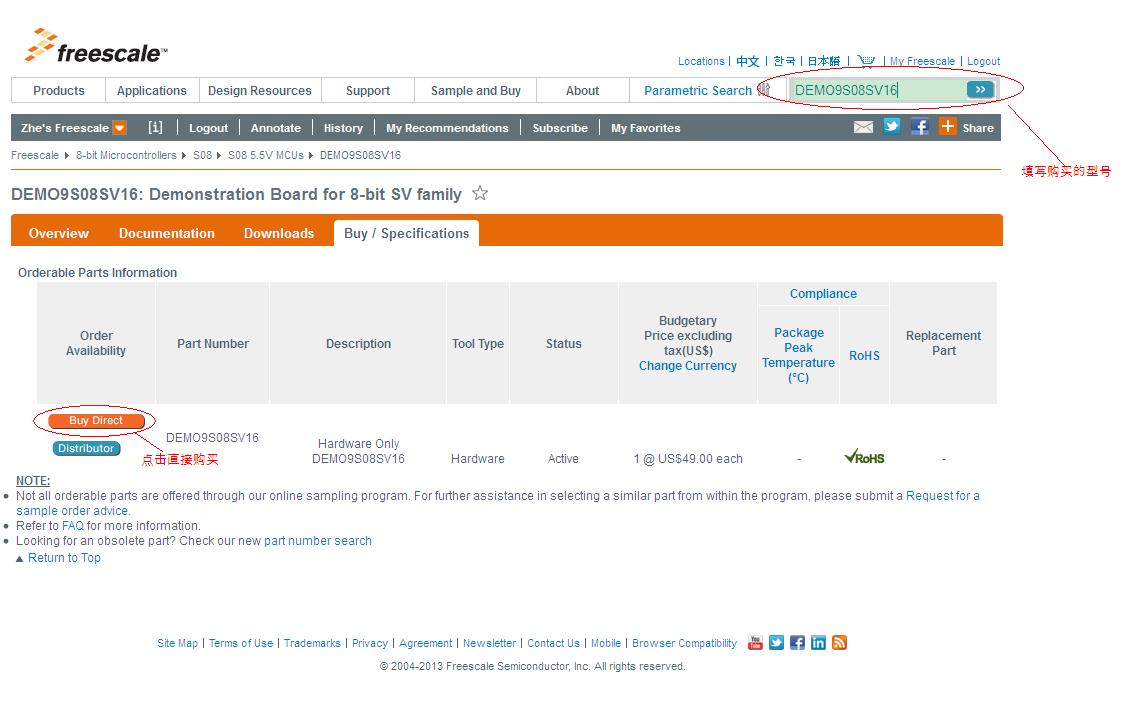Viewport: 1130px width, 724px height.
Task: Open the shopping cart icon
Action: [866, 61]
